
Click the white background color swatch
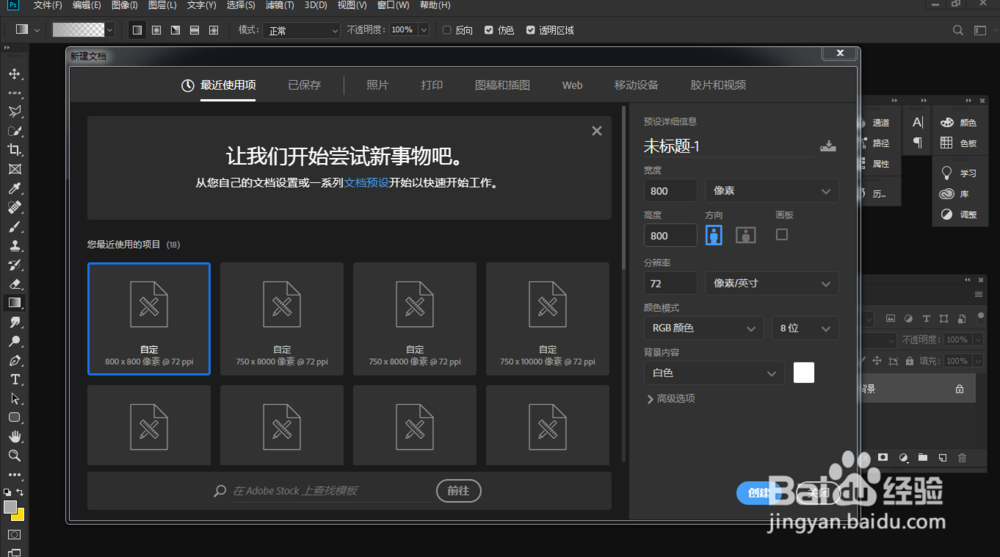click(804, 373)
